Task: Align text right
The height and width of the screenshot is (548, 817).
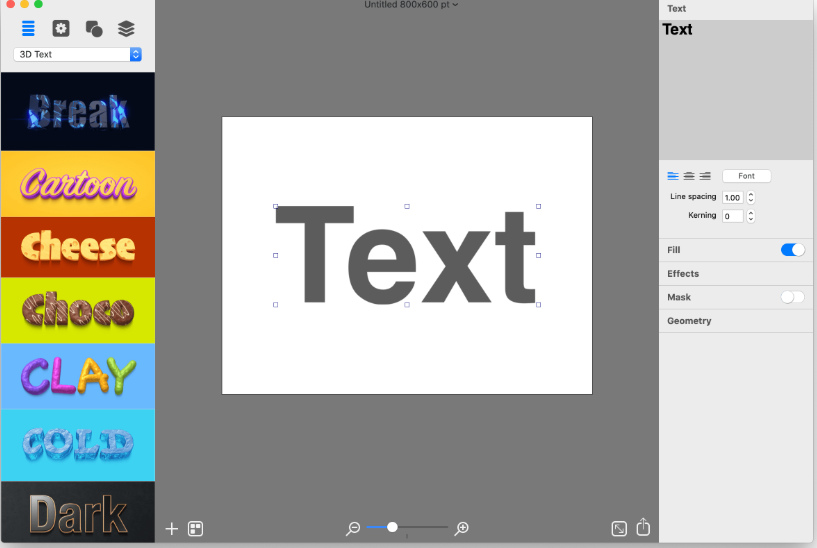Action: click(x=705, y=176)
